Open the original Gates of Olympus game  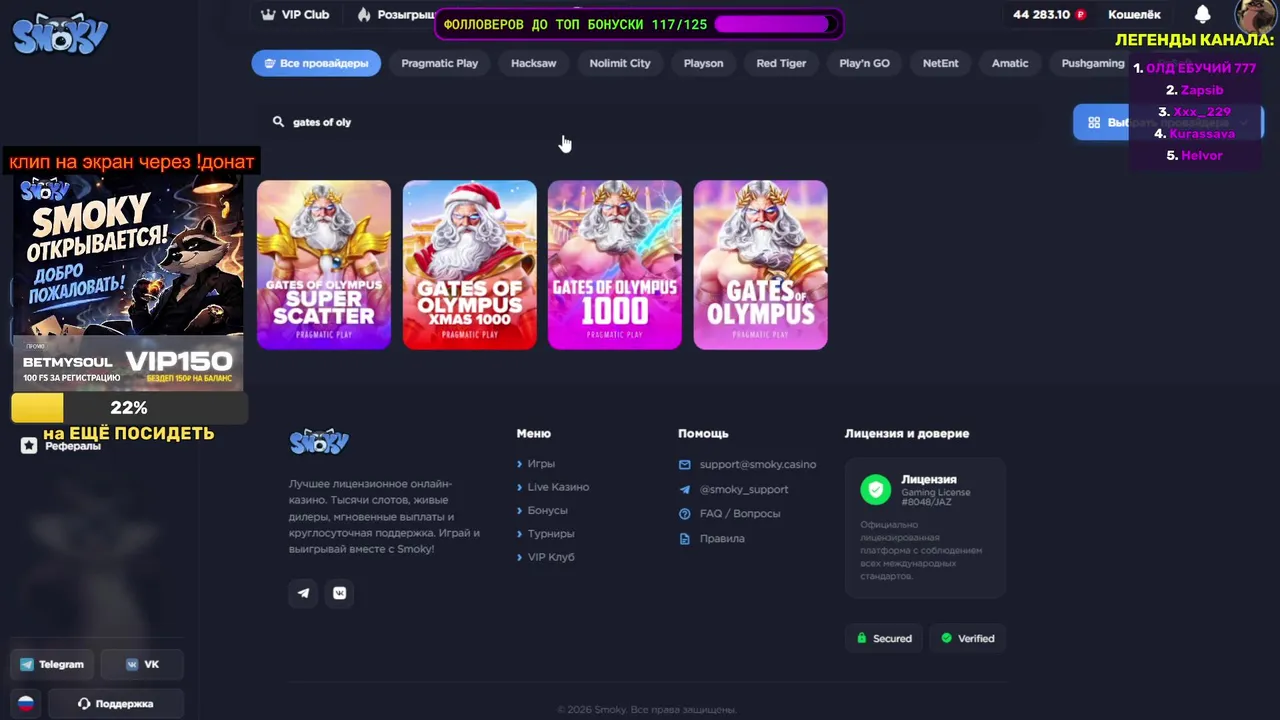pos(761,265)
